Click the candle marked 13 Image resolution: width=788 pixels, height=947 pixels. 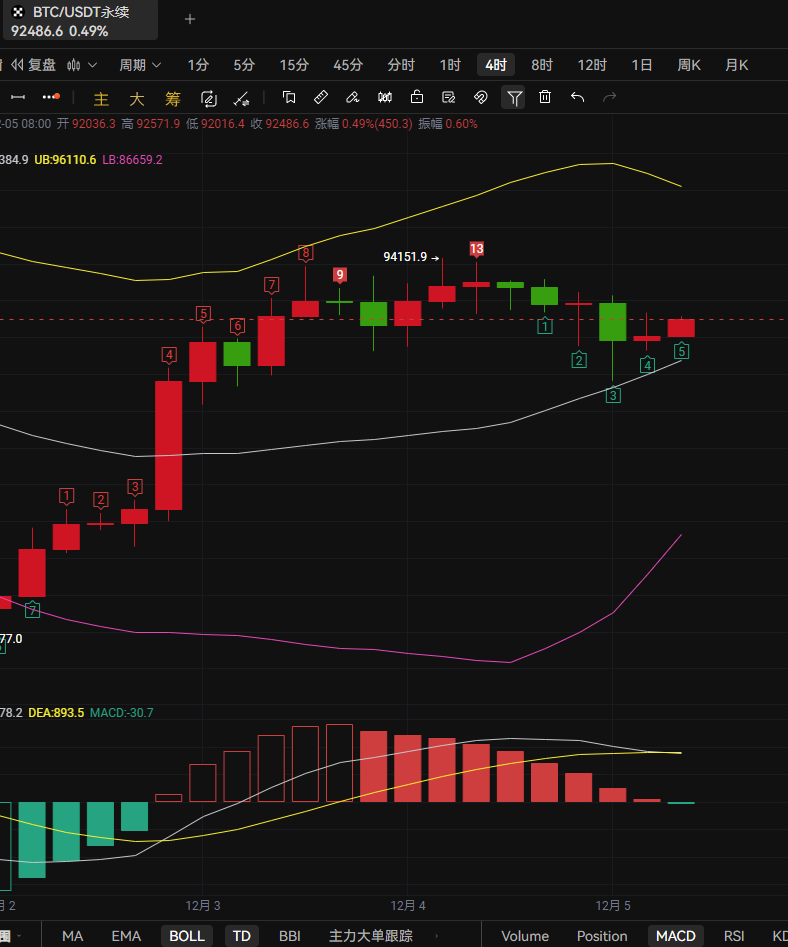coord(477,284)
